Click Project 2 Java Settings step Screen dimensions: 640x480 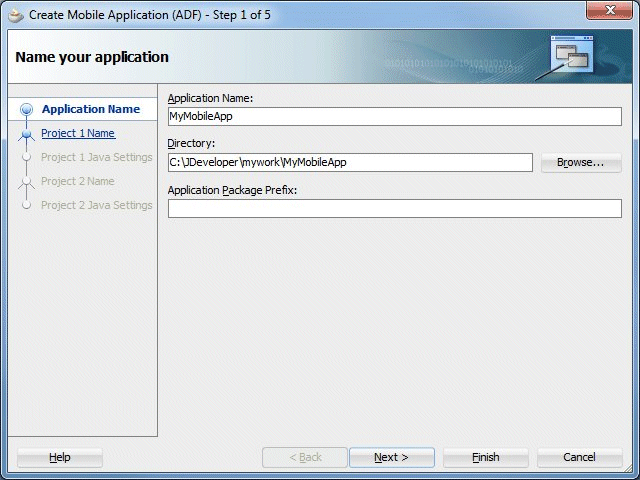[97, 205]
